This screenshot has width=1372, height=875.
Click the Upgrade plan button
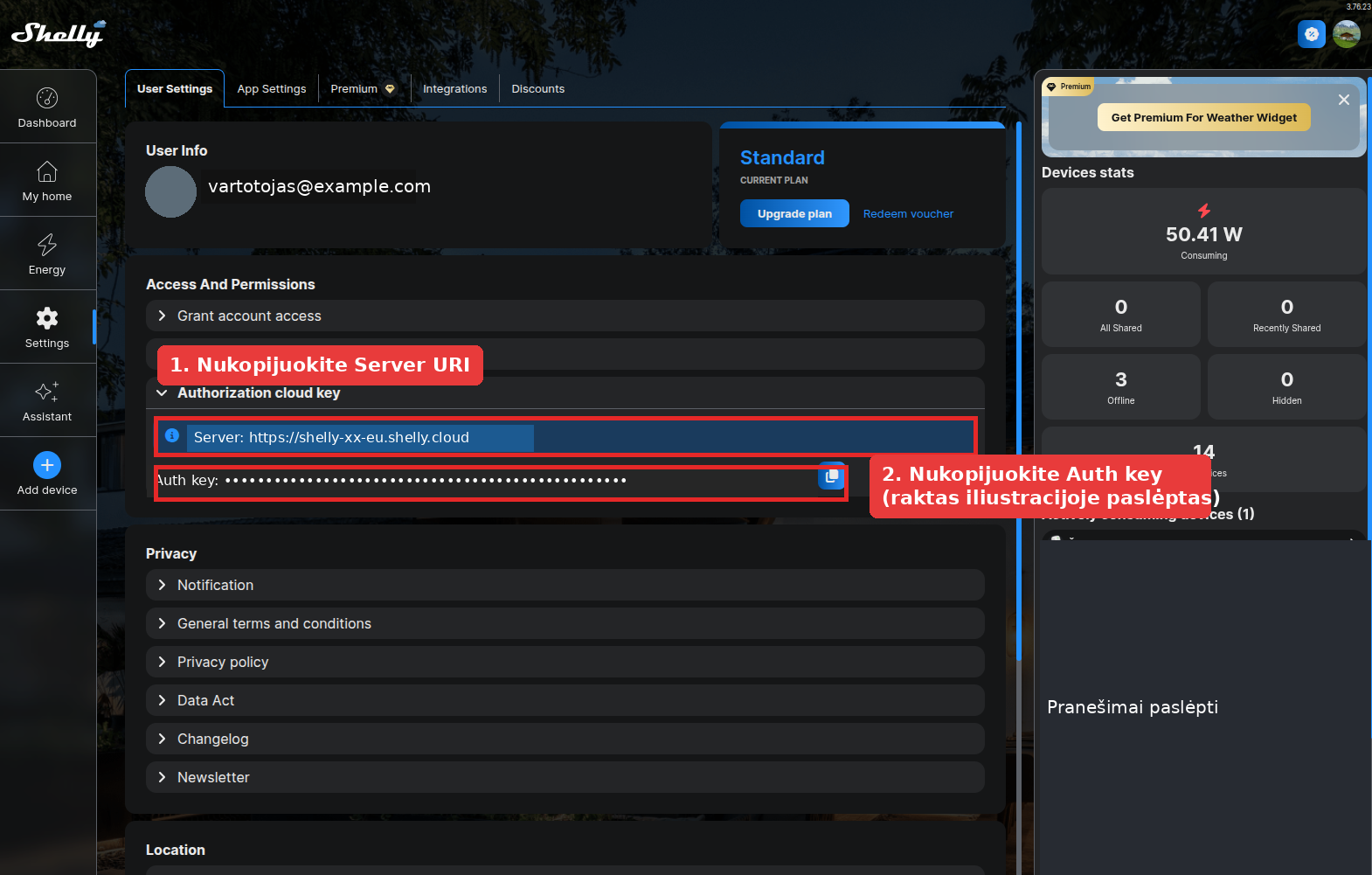point(794,213)
